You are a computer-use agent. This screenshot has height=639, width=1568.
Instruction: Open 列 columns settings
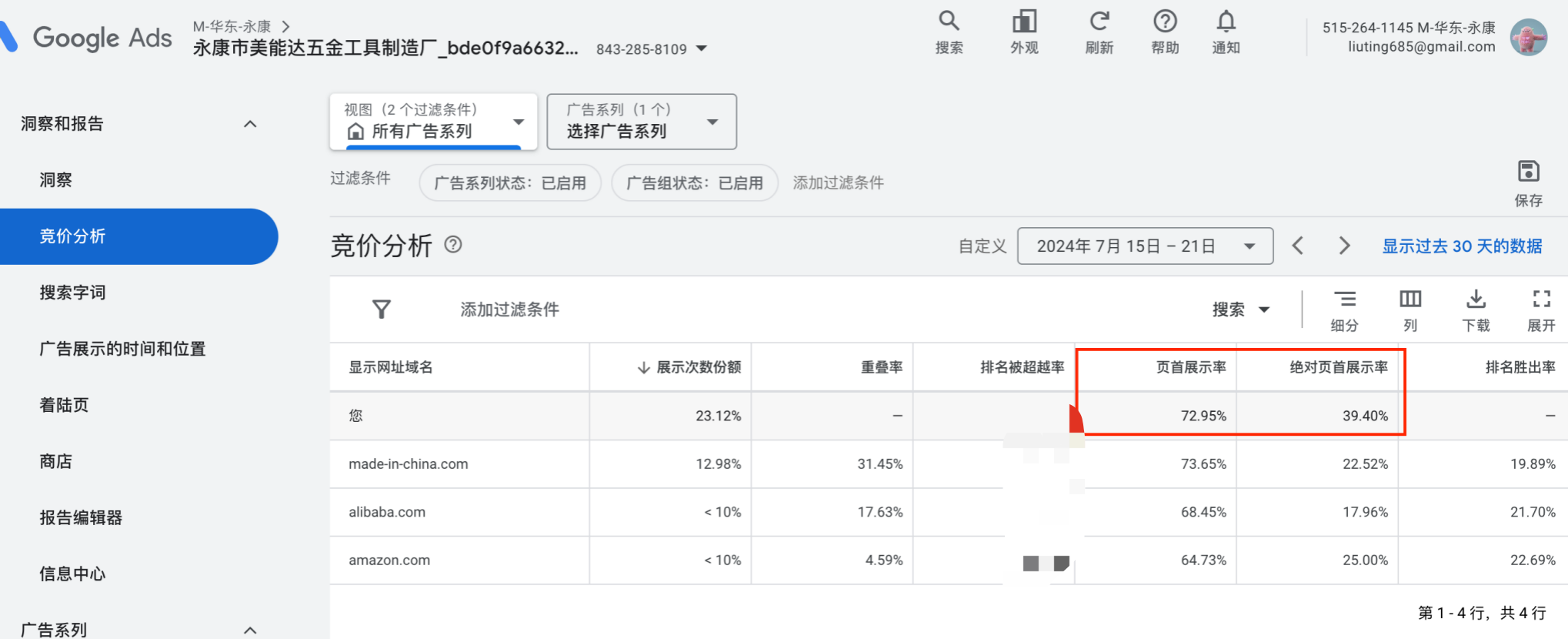point(1410,310)
